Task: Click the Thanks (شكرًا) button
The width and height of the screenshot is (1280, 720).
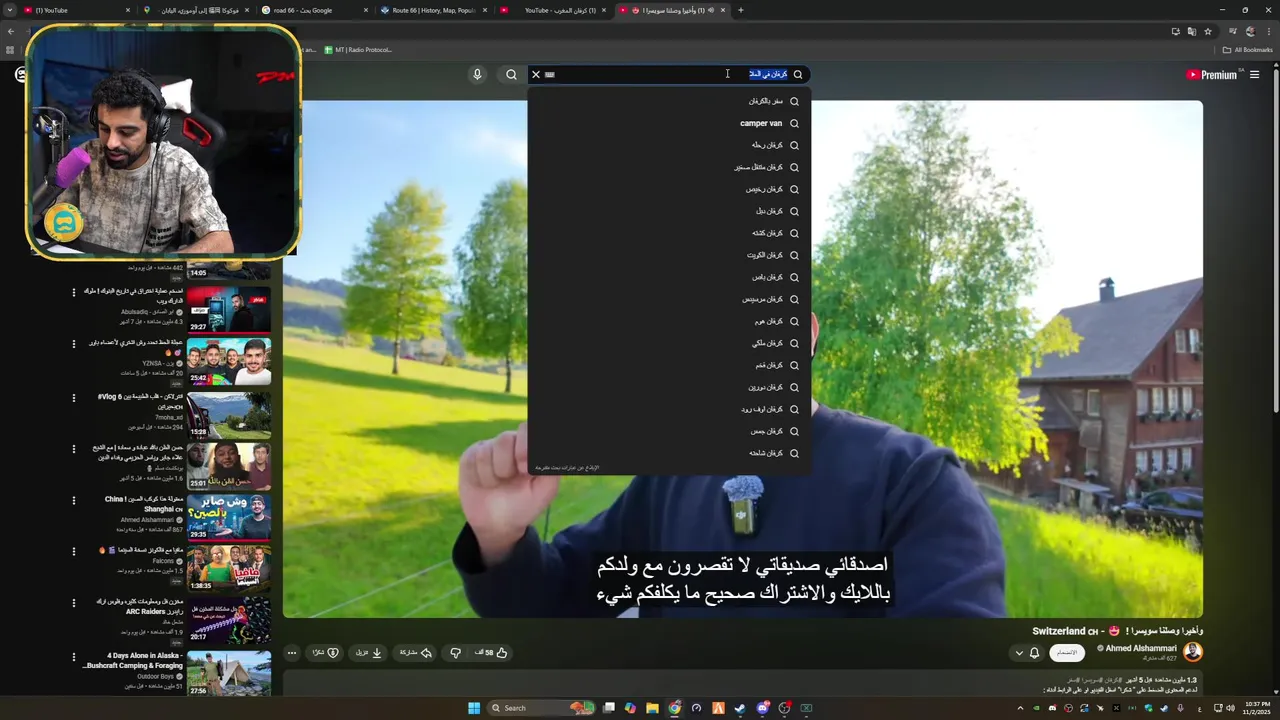Action: tap(325, 653)
